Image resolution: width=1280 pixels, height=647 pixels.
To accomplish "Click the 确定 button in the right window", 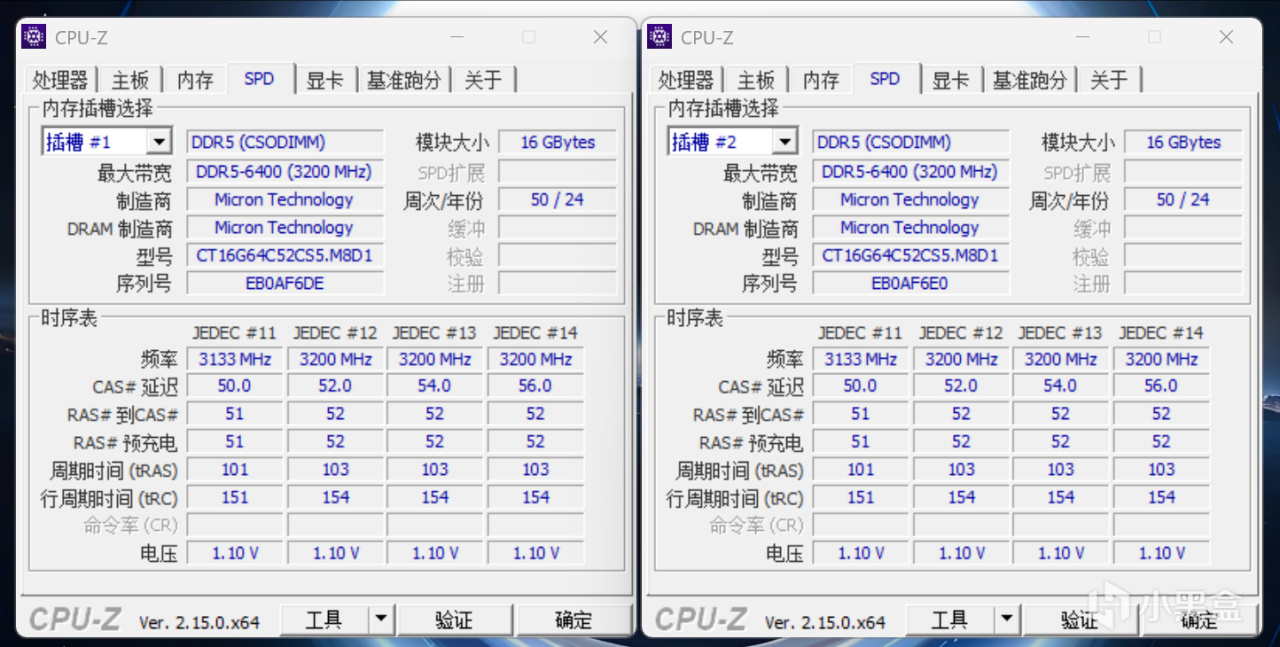I will click(1199, 620).
